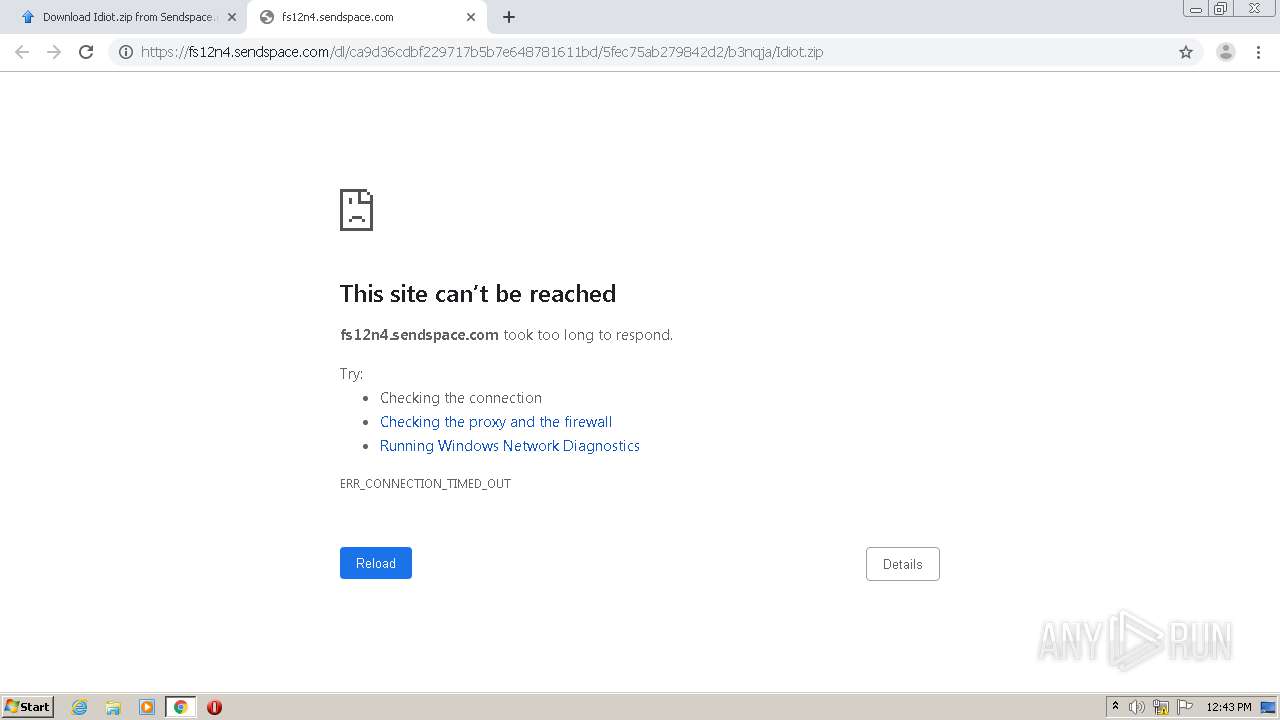1280x720 pixels.
Task: Click the address bar URL
Action: coord(482,52)
